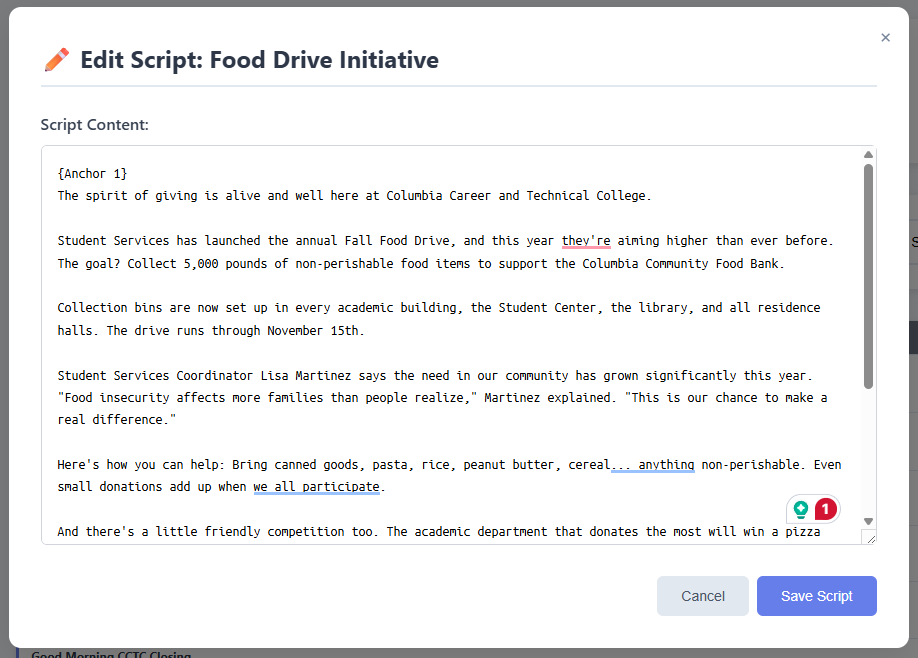Click the underlined phrase "we all participate"
This screenshot has width=918, height=658.
coord(317,487)
